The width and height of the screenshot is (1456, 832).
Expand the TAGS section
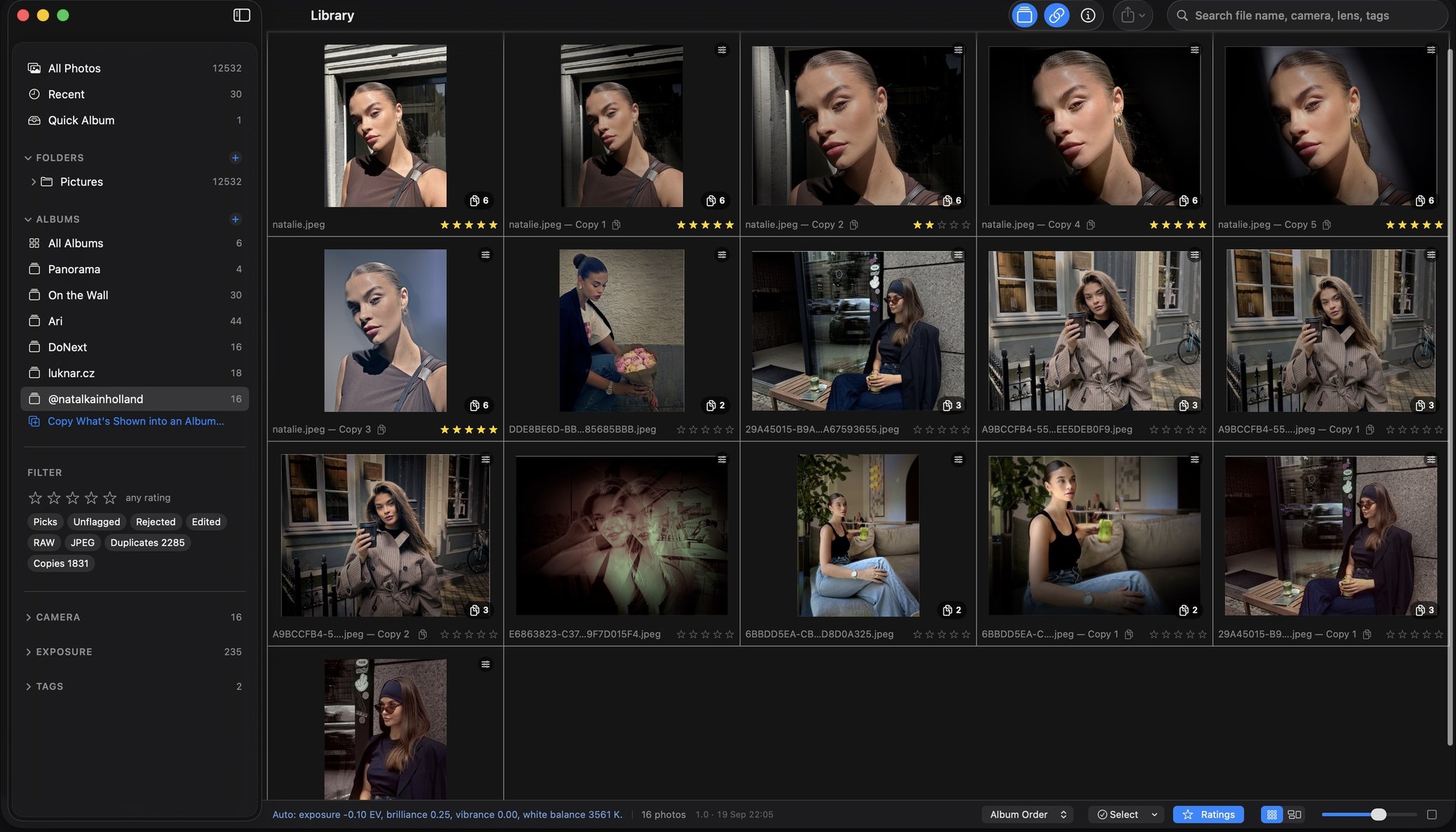tap(28, 687)
